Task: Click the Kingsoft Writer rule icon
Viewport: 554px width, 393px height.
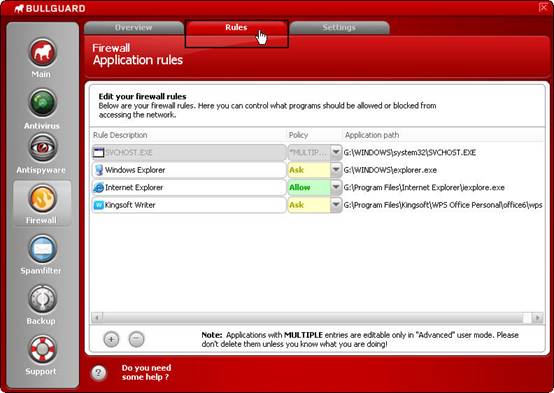Action: pyautogui.click(x=99, y=205)
